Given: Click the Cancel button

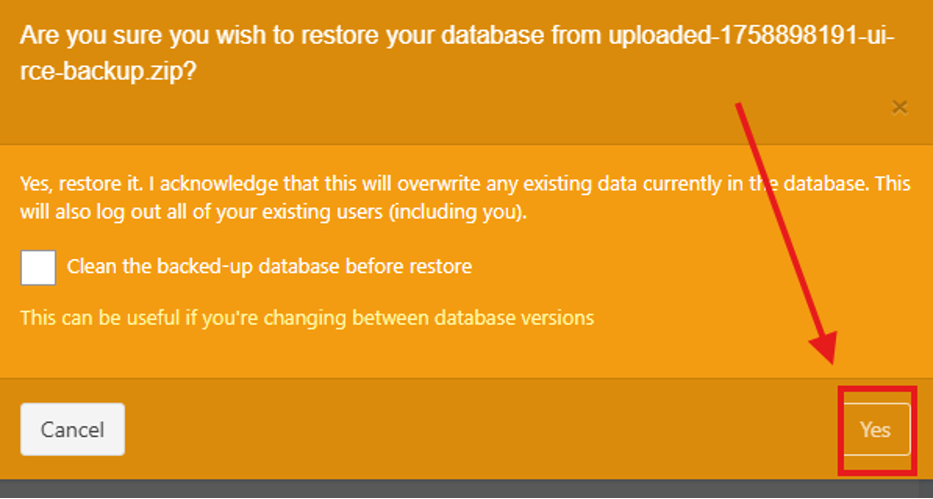Looking at the screenshot, I should coord(72,429).
